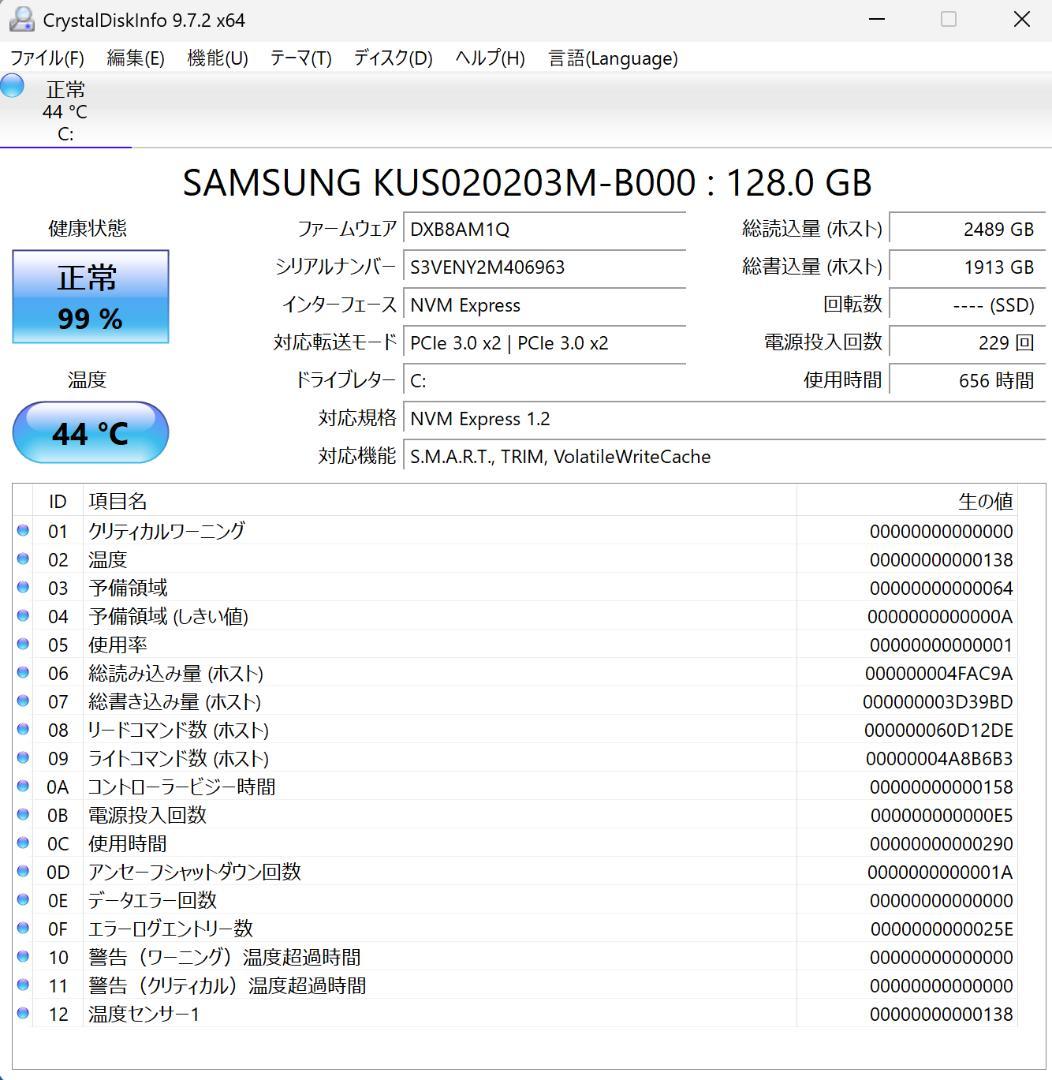
Task: Open the ディスク(D) menu to switch drives
Action: (390, 58)
